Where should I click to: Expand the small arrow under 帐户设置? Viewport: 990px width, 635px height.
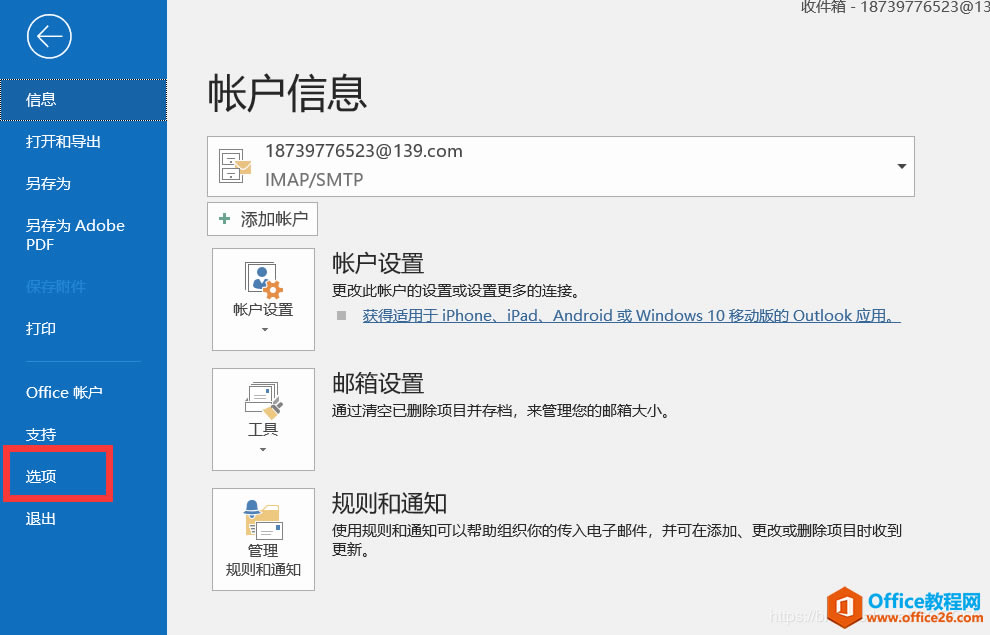pos(264,329)
